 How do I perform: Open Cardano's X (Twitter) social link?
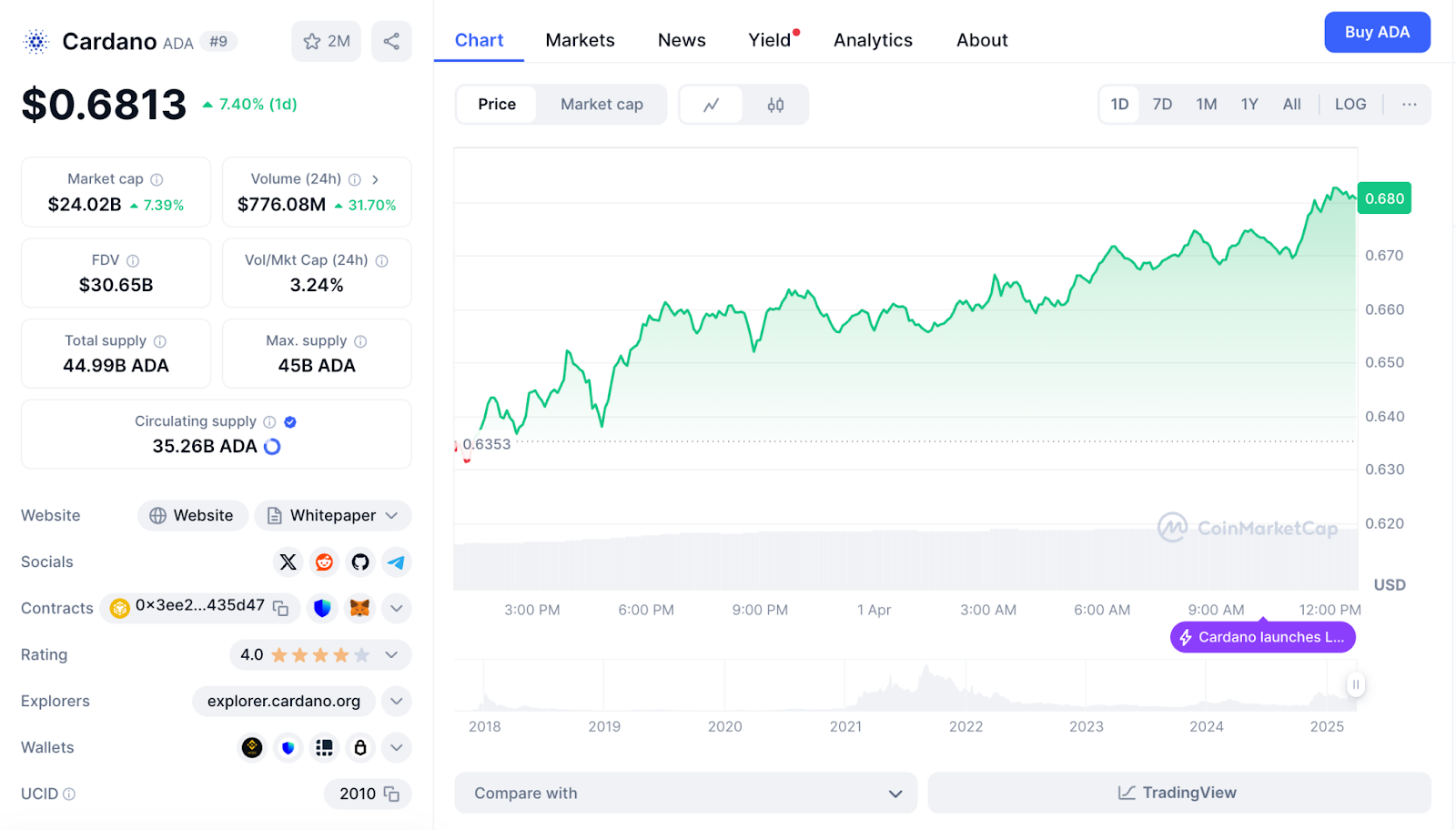[288, 562]
